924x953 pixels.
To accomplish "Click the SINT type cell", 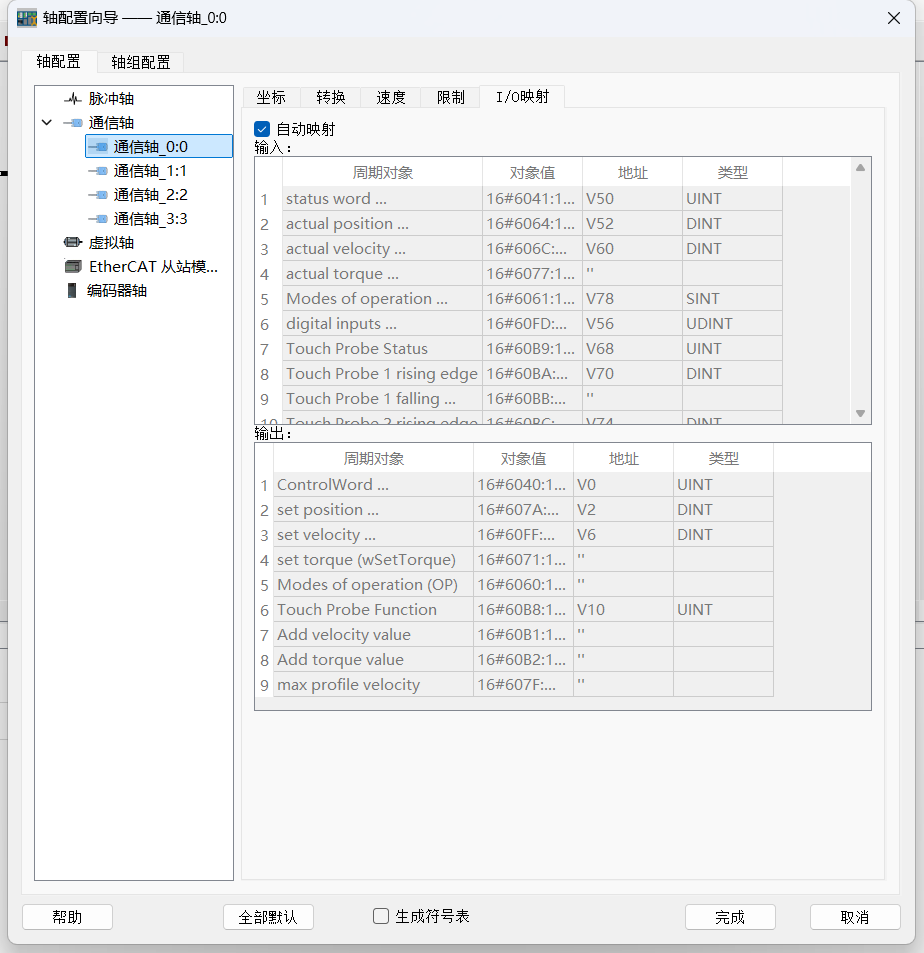I will pos(733,298).
